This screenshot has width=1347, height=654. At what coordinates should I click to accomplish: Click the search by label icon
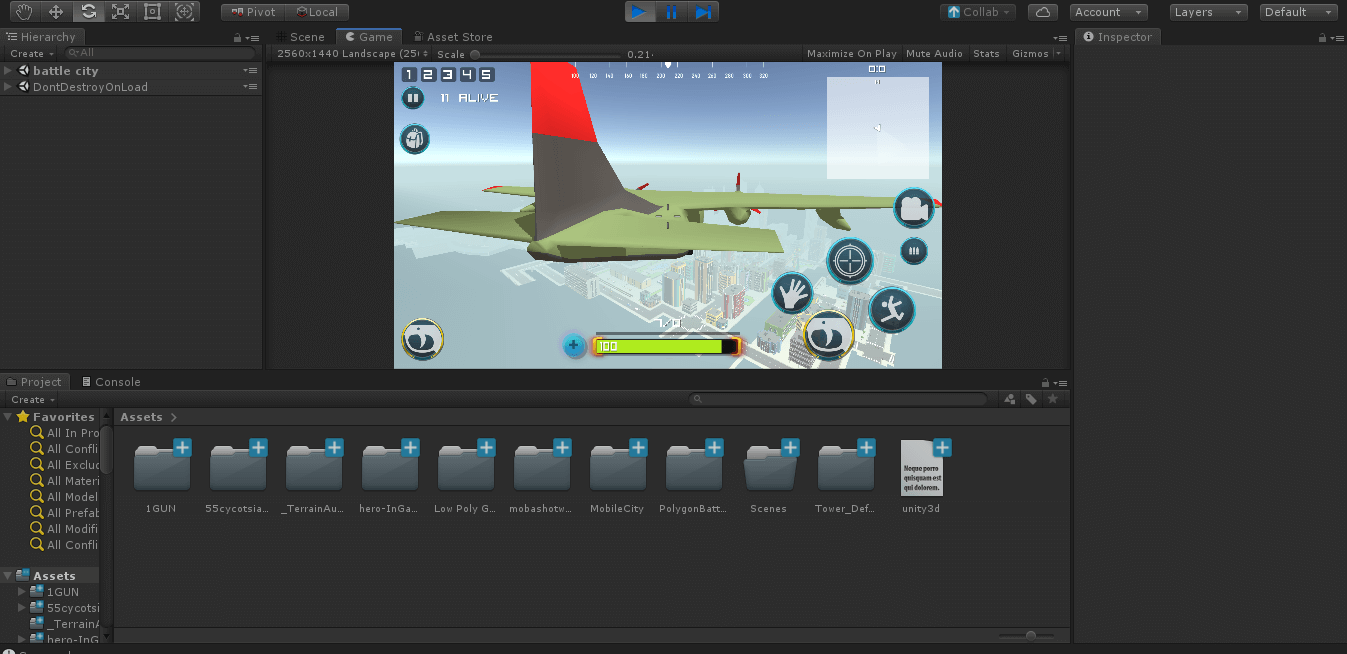(x=1031, y=399)
